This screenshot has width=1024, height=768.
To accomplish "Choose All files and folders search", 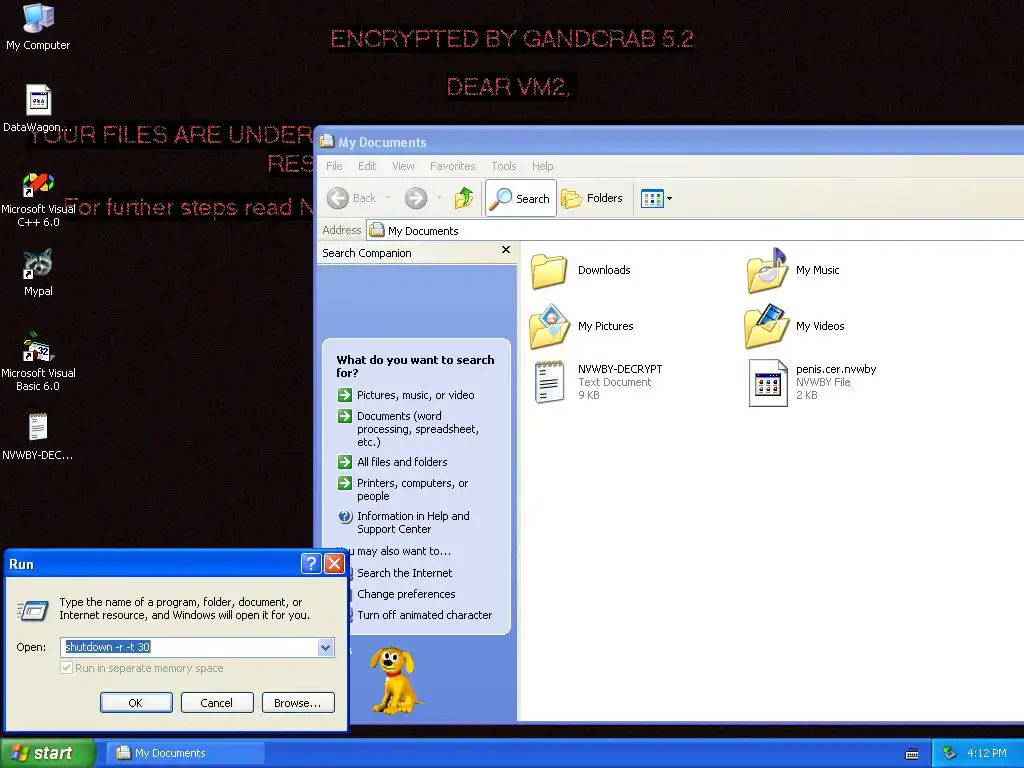I will (x=392, y=462).
